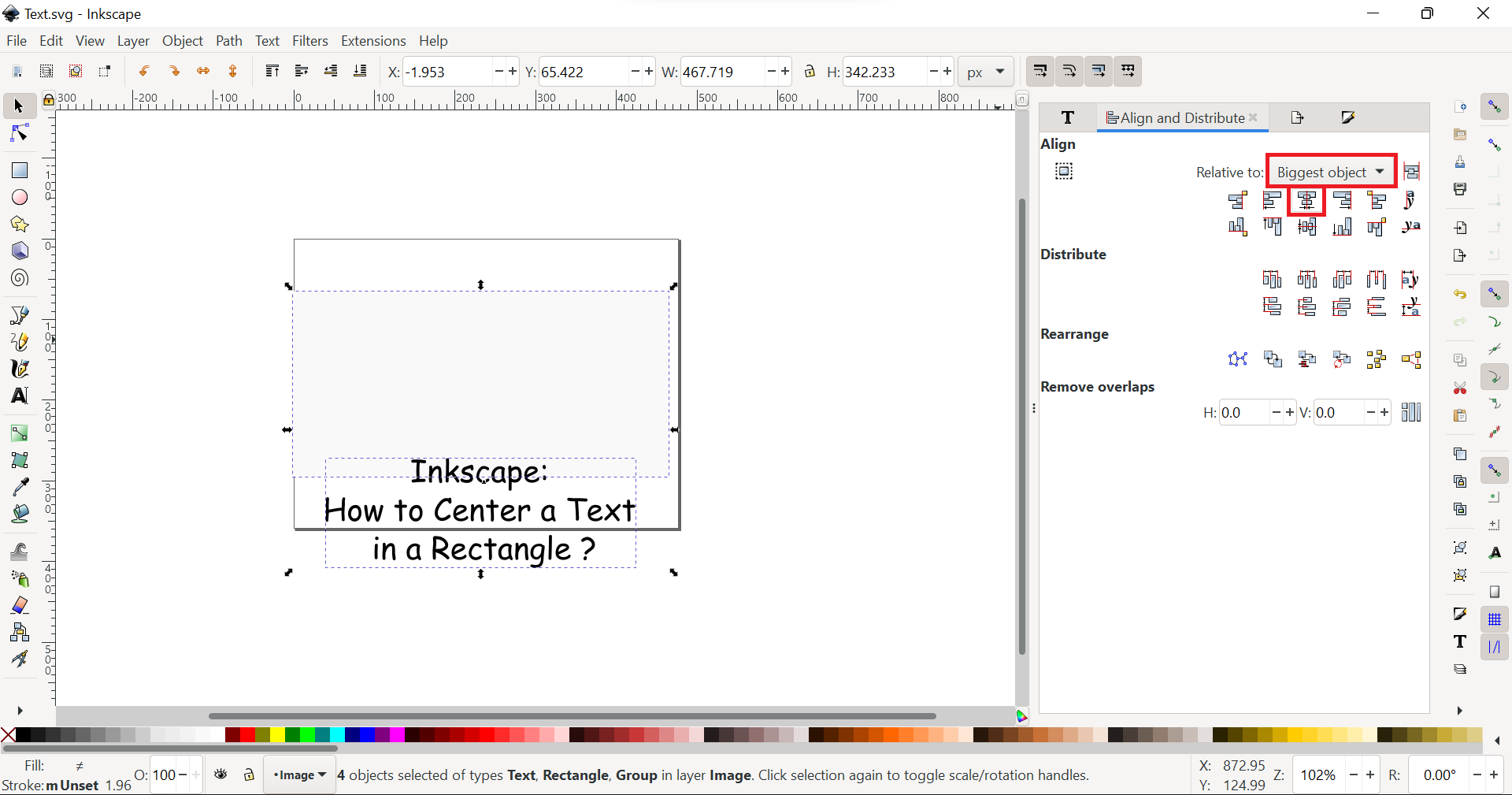The height and width of the screenshot is (795, 1512).
Task: Toggle the lock width/height ratio icon
Action: tap(810, 71)
